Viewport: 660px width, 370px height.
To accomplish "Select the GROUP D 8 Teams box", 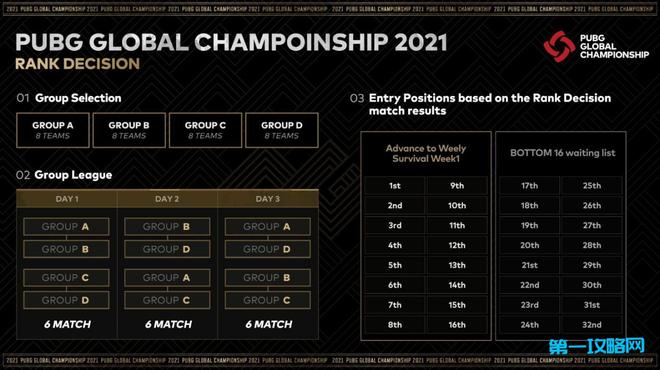I will (x=282, y=130).
